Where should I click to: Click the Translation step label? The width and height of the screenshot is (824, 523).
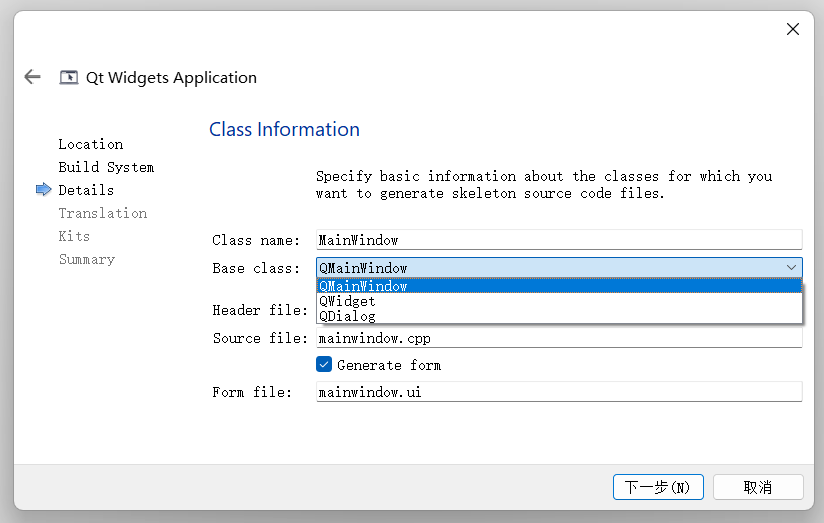102,213
